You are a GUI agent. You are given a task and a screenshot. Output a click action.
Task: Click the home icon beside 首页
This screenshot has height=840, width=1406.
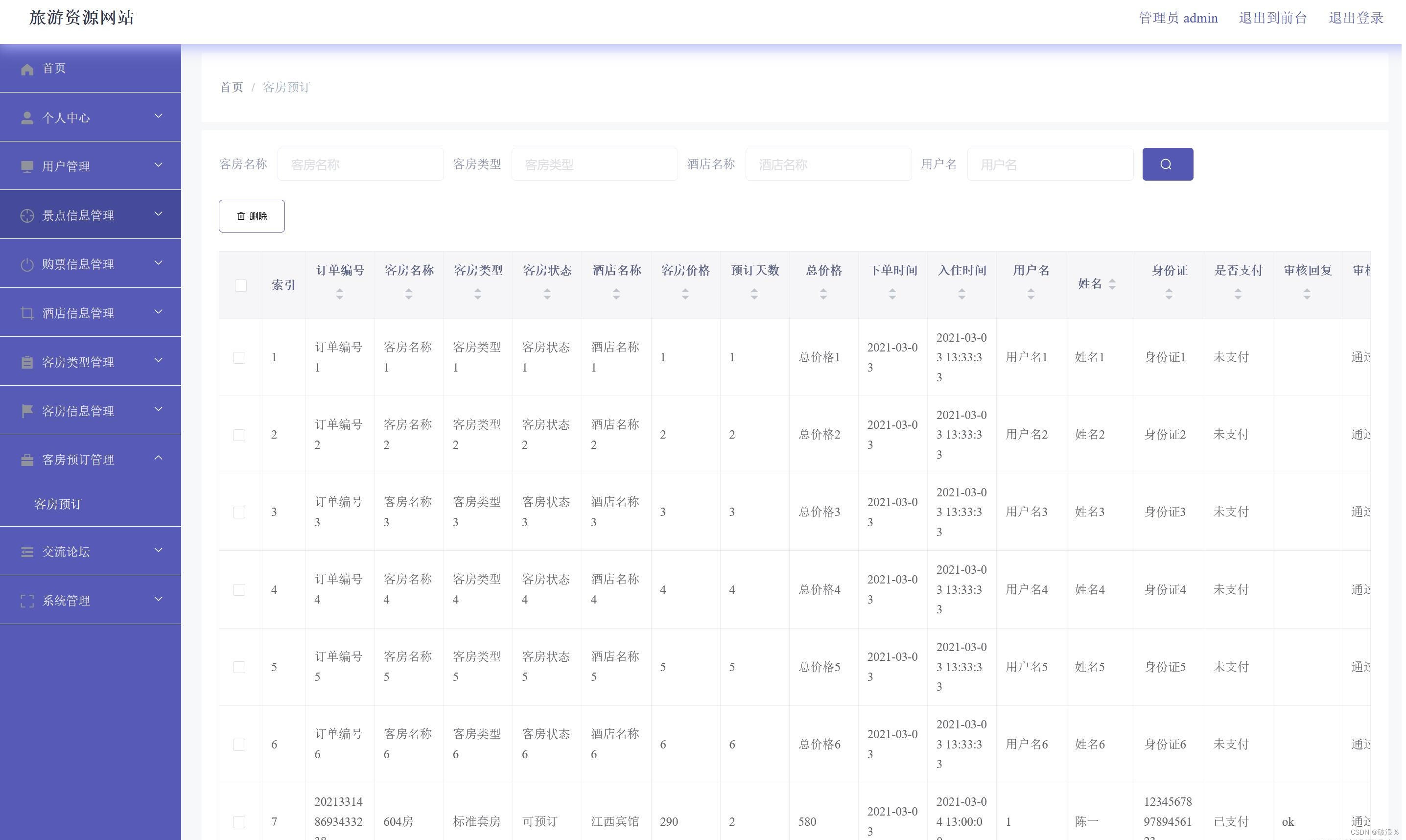pos(26,69)
